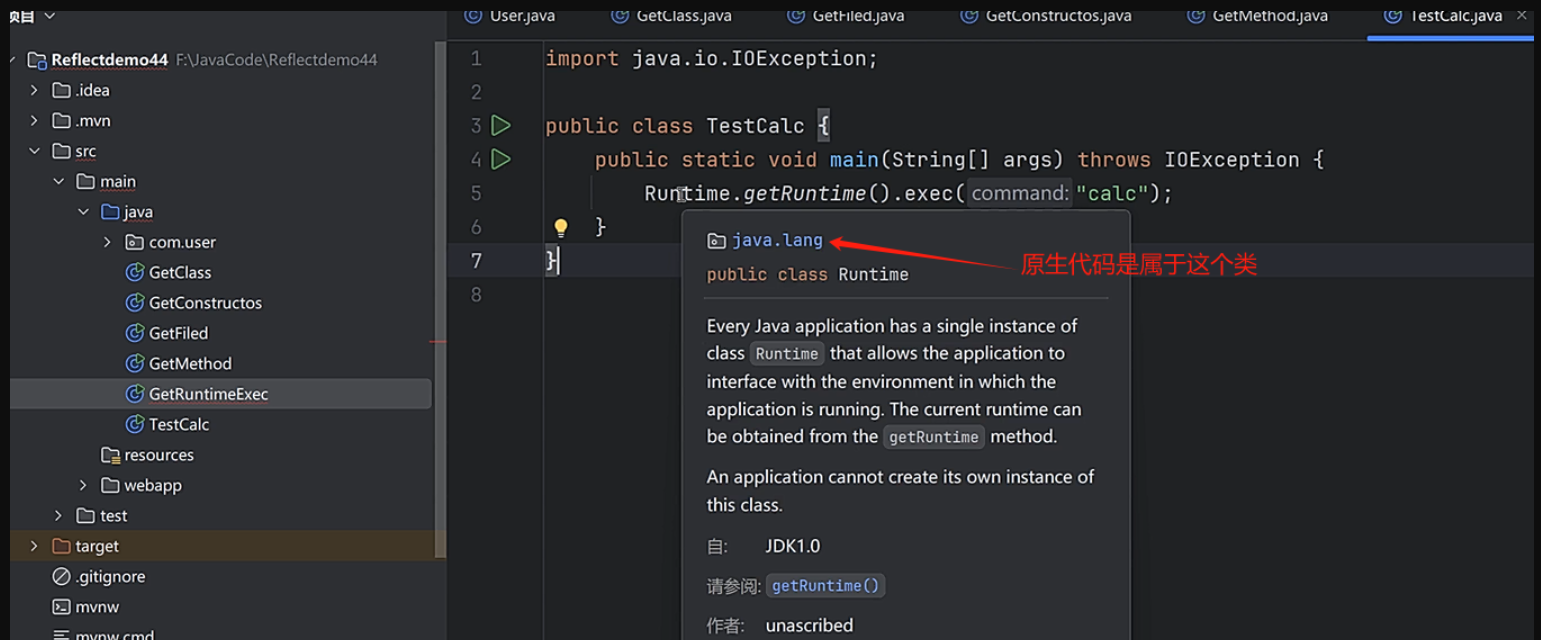Click the target folder icon
The height and width of the screenshot is (640, 1541).
tap(61, 546)
